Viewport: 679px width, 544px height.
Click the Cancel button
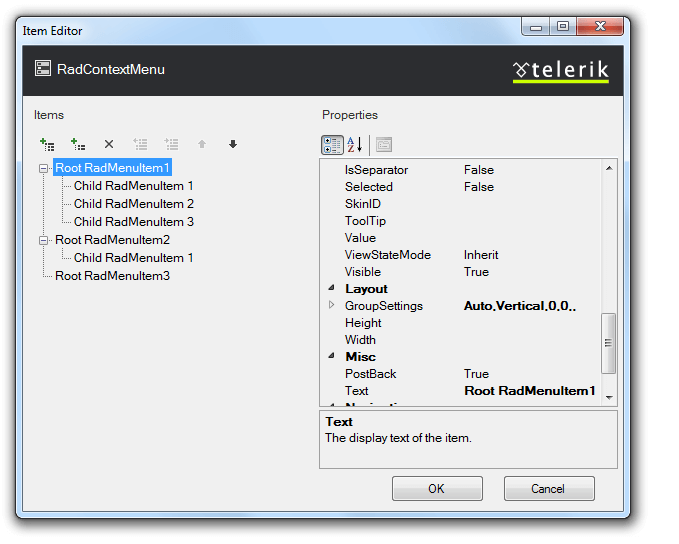549,489
